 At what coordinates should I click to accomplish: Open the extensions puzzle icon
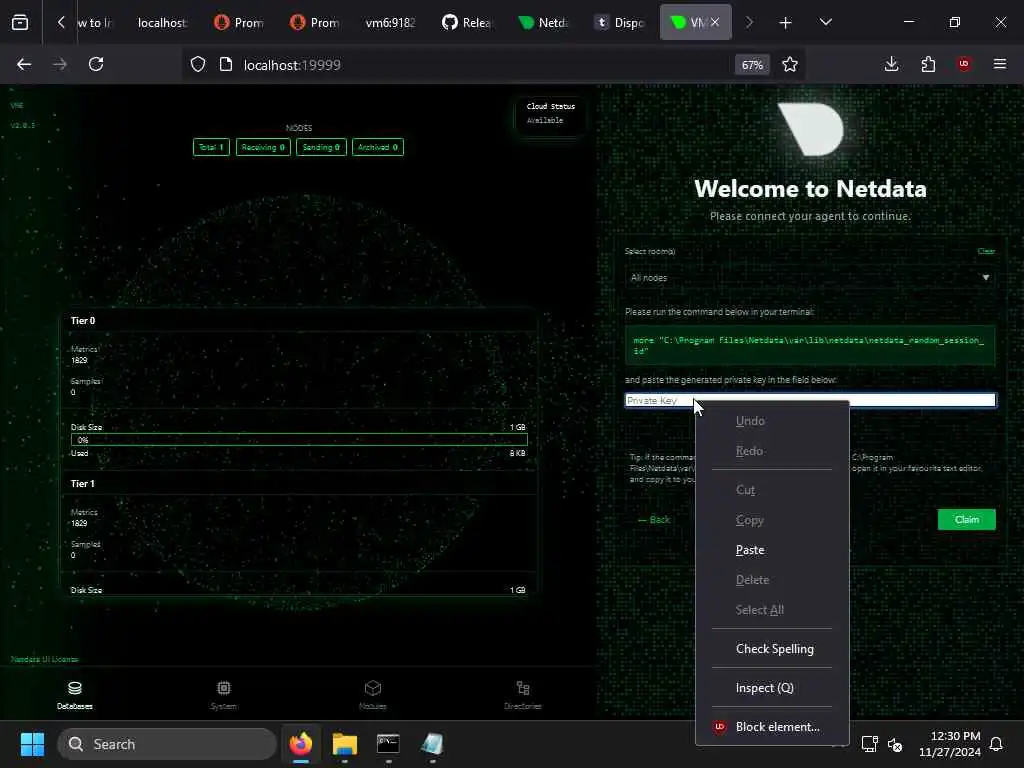tap(928, 64)
